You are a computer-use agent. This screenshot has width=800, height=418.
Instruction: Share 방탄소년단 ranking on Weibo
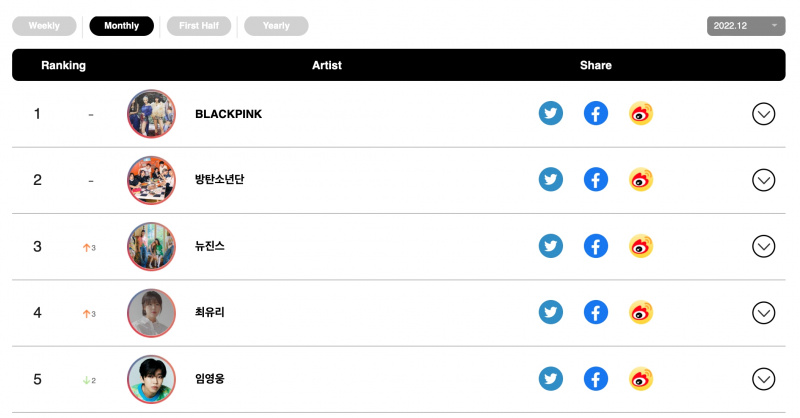click(641, 180)
